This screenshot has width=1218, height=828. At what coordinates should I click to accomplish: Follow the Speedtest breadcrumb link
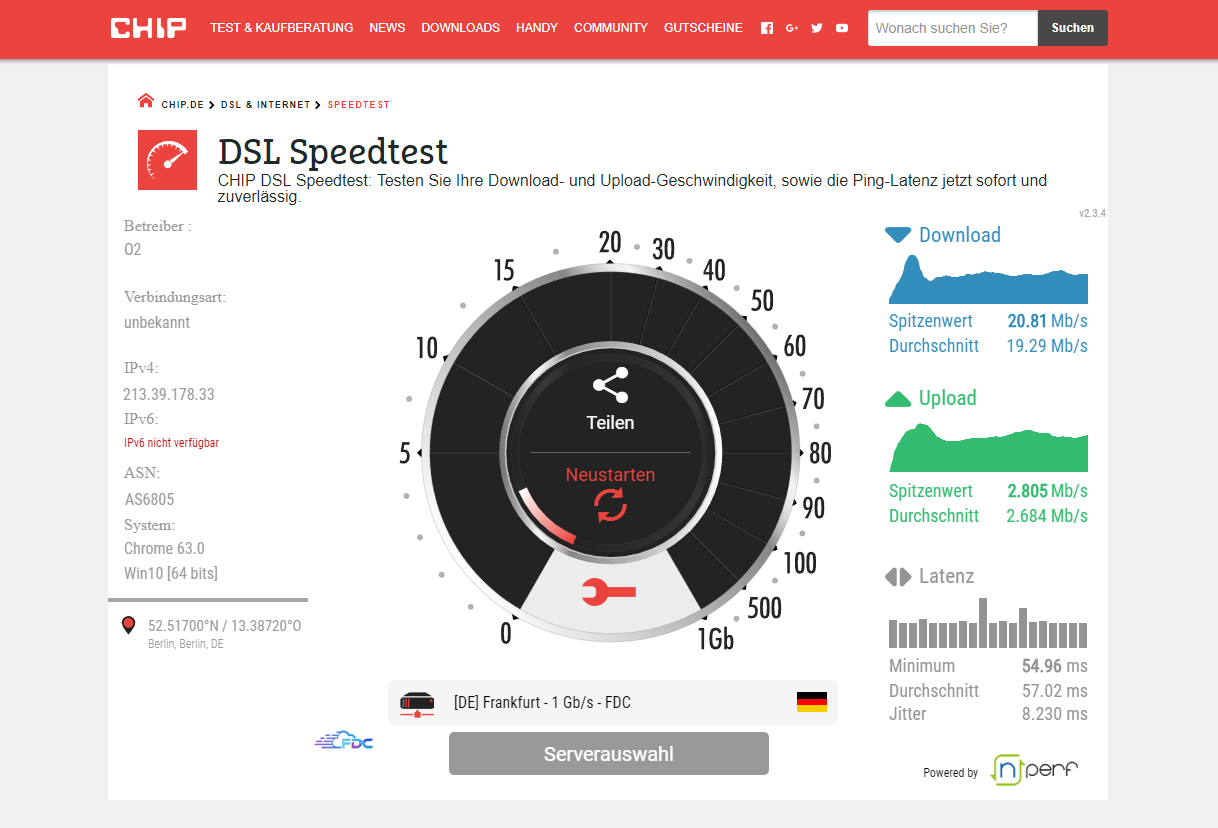tap(359, 104)
